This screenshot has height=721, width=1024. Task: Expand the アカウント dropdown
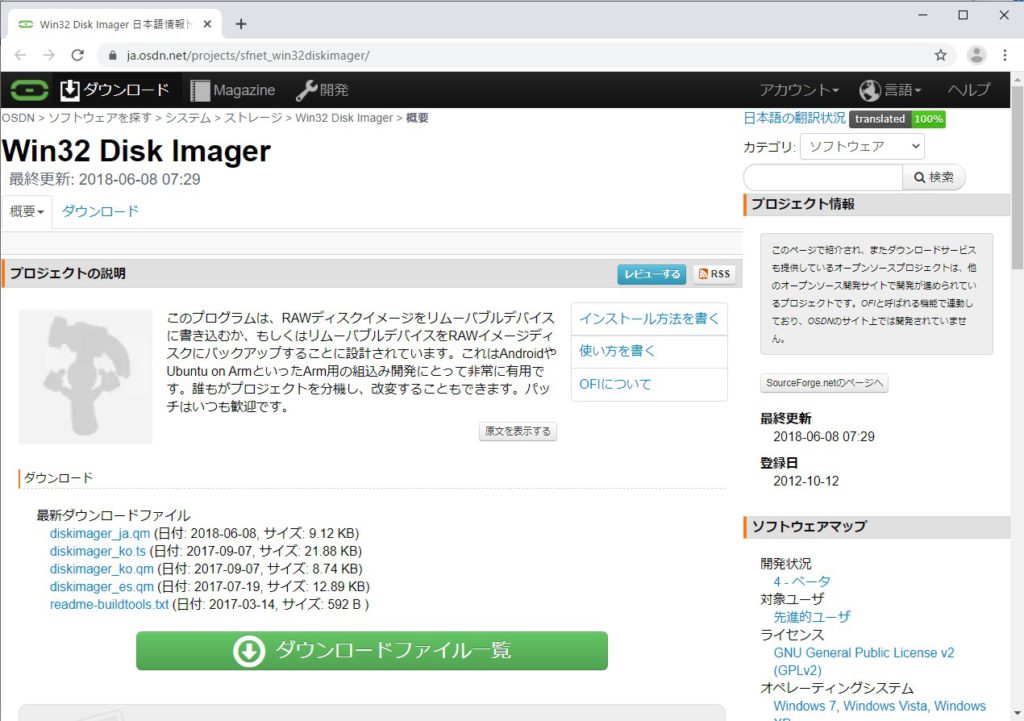tap(799, 90)
